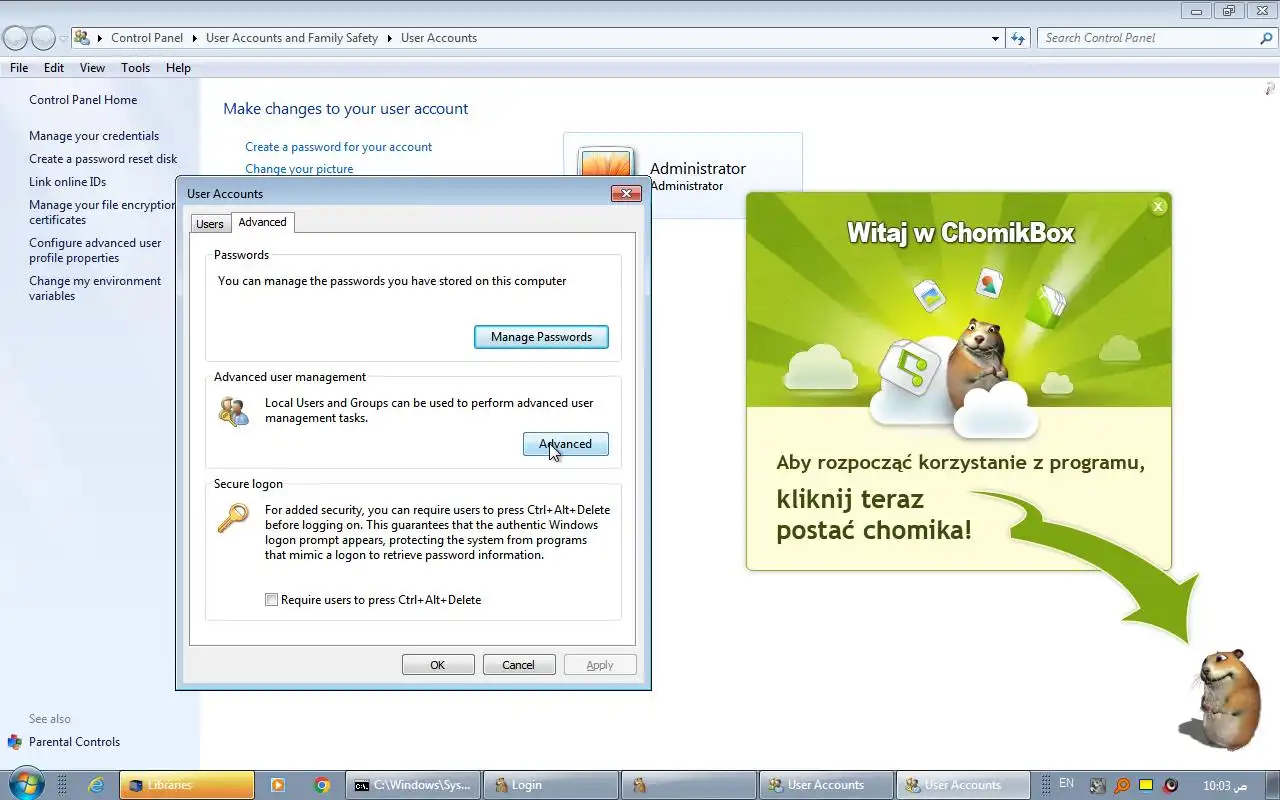The width and height of the screenshot is (1280, 800).
Task: Click the Administrator account picture
Action: pos(606,165)
